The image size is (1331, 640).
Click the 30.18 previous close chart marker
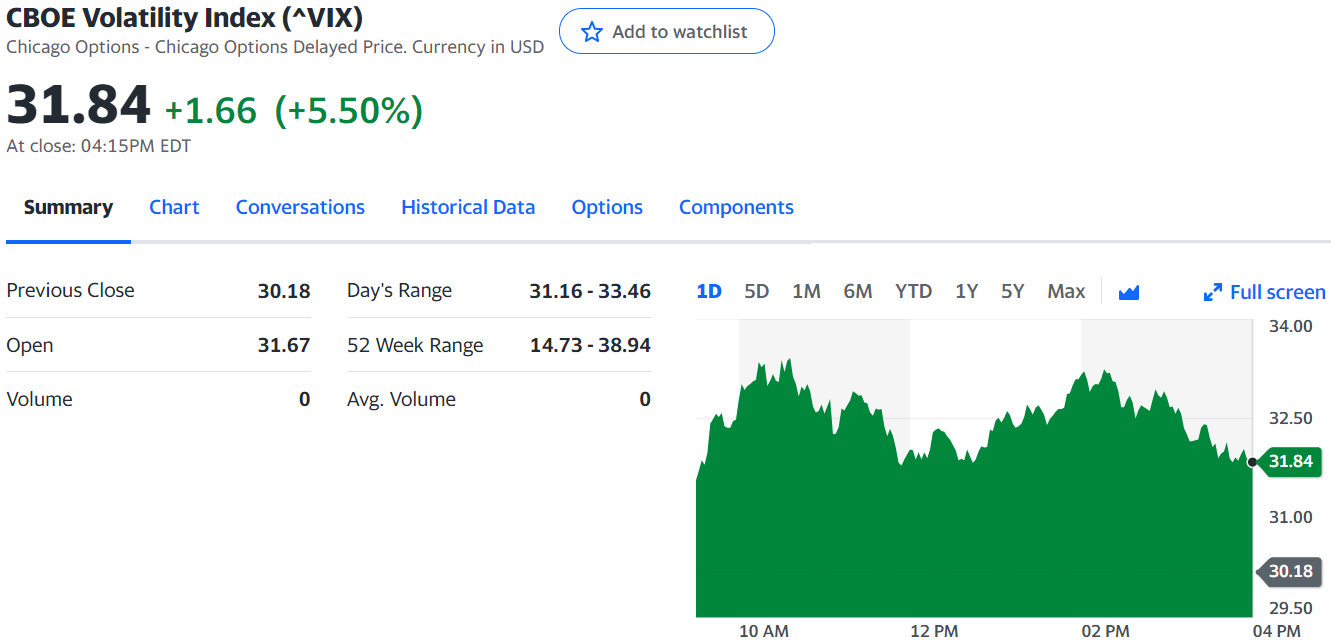click(1288, 571)
